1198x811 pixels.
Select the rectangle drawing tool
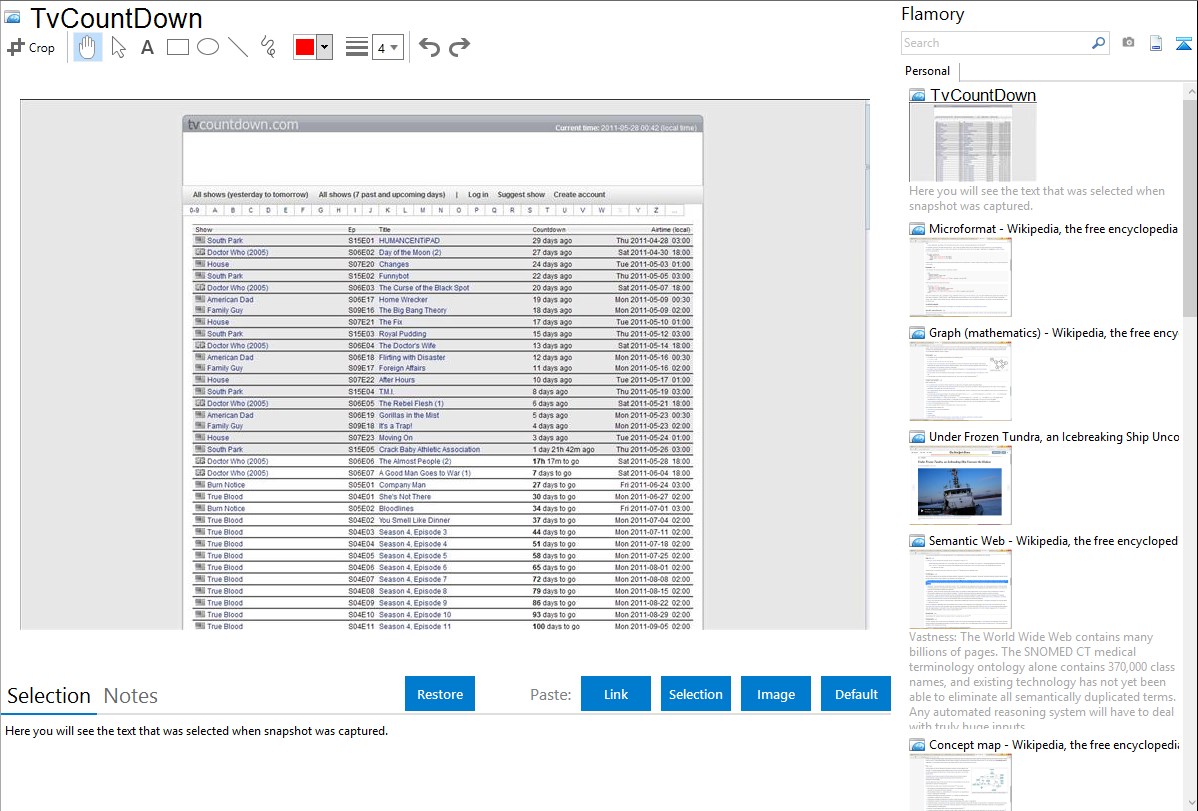coord(177,47)
